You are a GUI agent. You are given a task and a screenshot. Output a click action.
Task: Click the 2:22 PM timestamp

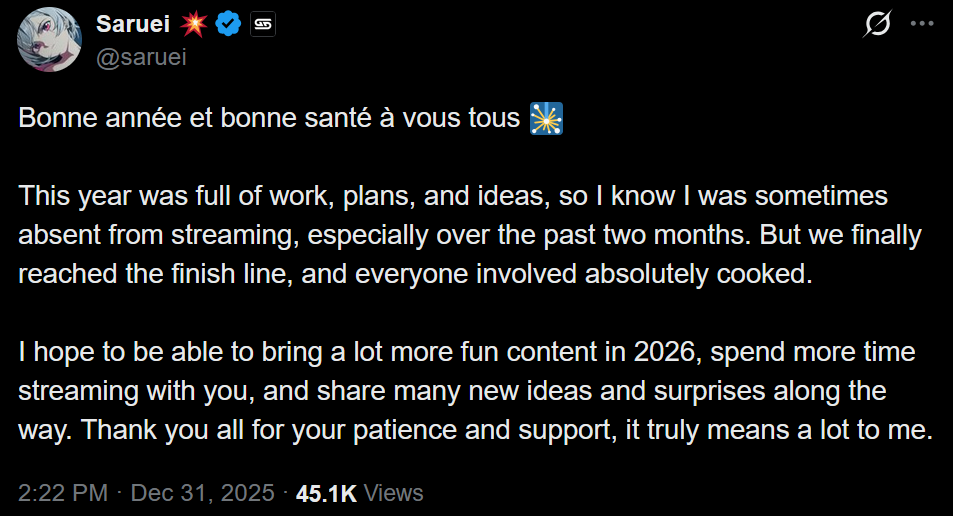tap(63, 493)
